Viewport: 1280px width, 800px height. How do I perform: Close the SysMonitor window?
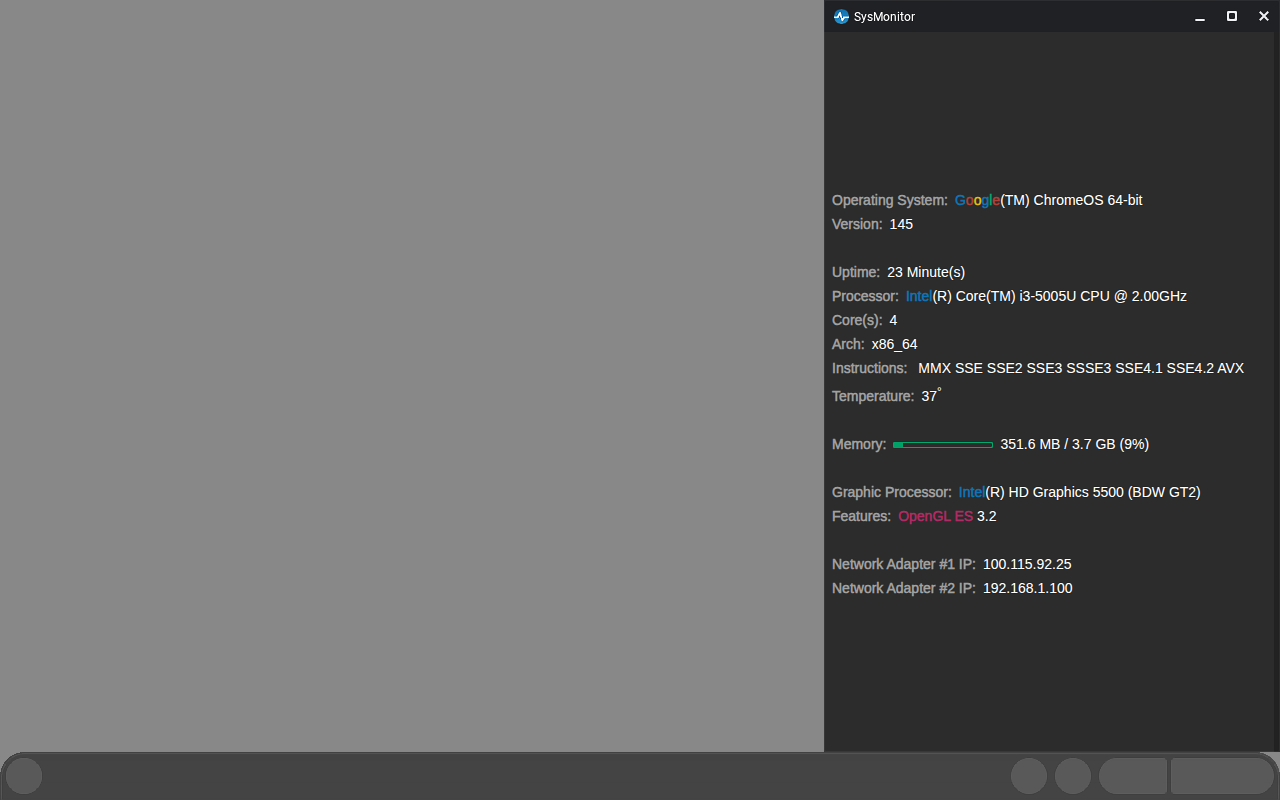[1263, 16]
